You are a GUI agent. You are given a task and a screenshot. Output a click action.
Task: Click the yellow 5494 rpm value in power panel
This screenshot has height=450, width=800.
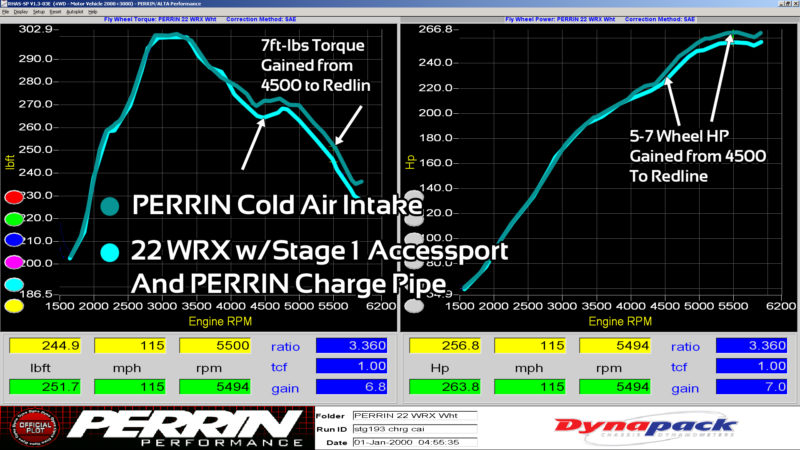(615, 346)
